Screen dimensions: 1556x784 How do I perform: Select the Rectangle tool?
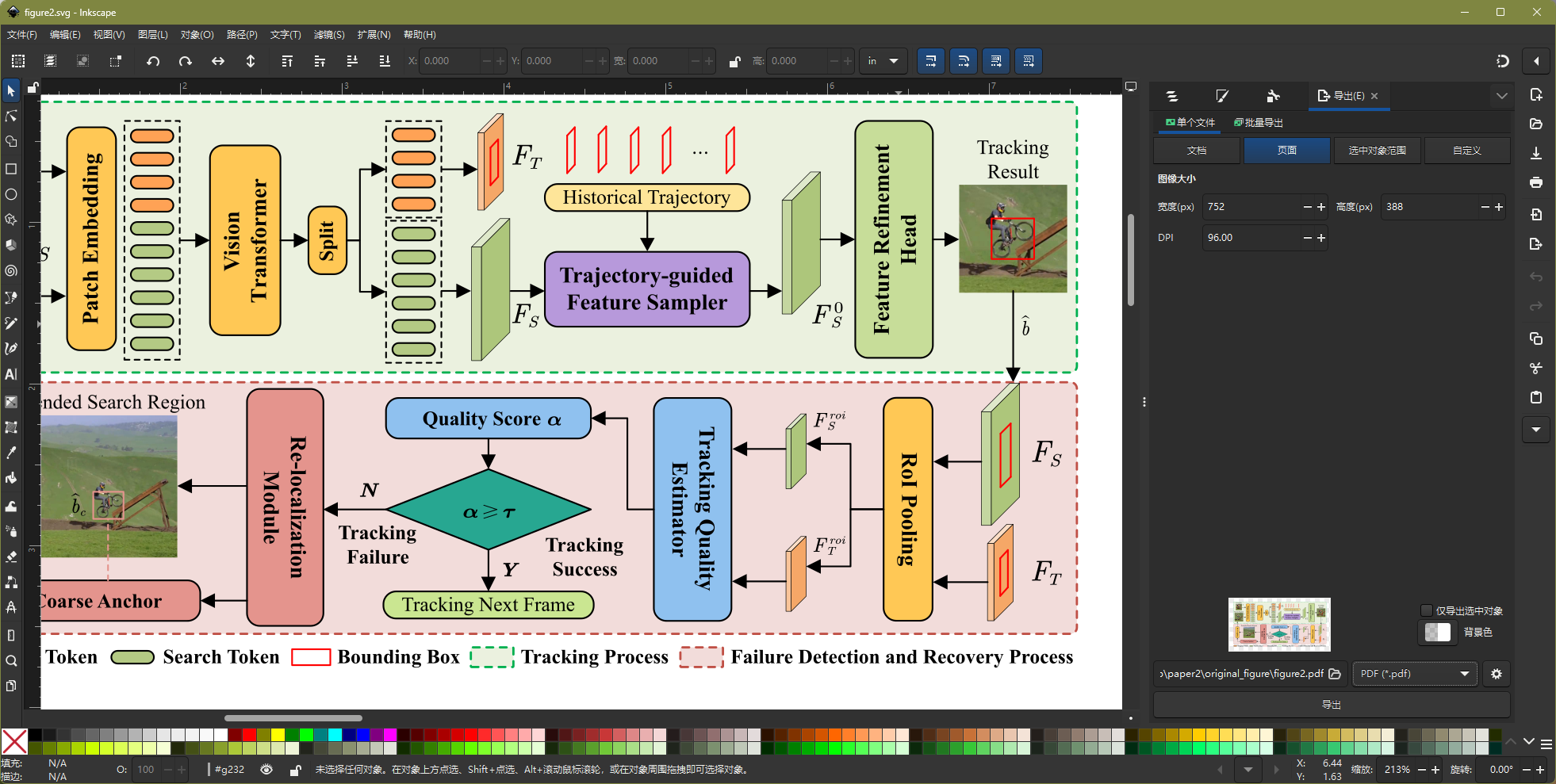11,169
